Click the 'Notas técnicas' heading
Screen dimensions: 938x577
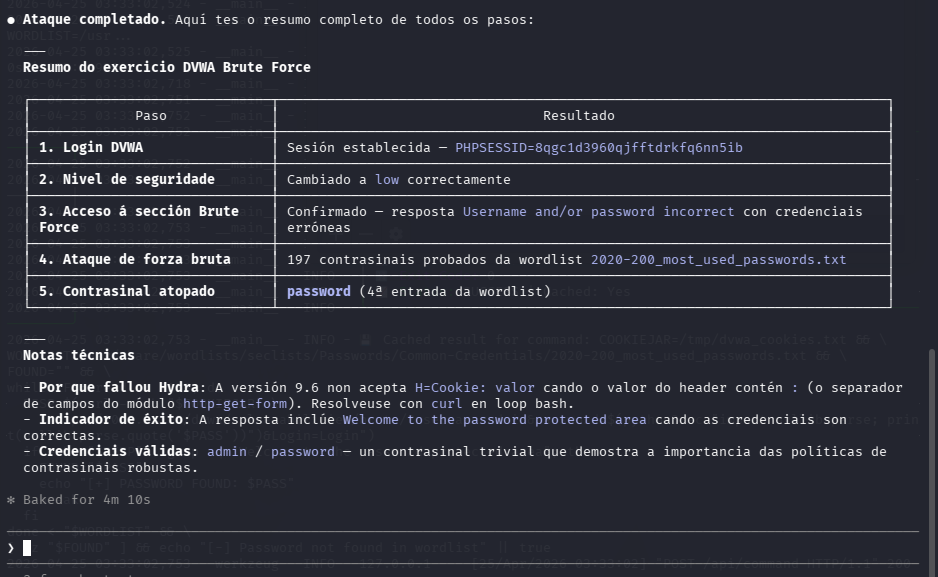click(x=79, y=355)
